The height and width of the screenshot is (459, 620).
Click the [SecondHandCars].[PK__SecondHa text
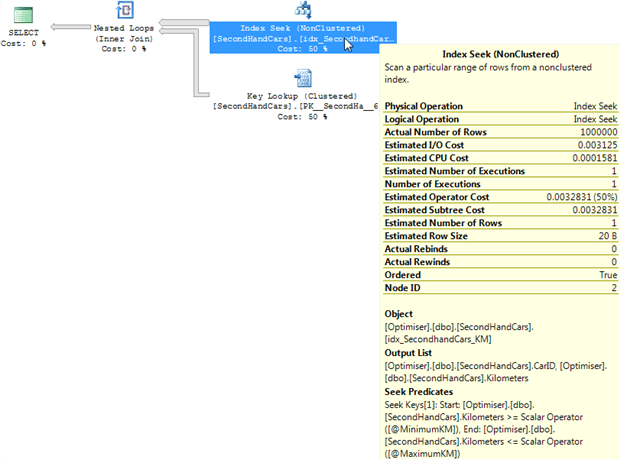pos(295,106)
